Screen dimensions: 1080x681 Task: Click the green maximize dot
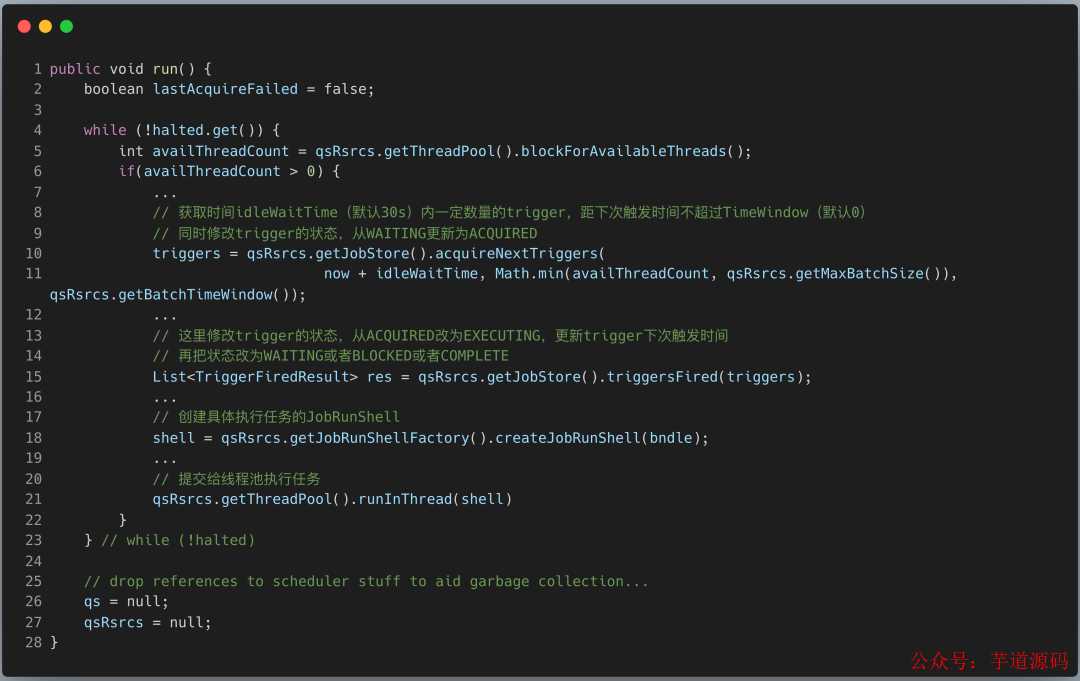[x=67, y=26]
